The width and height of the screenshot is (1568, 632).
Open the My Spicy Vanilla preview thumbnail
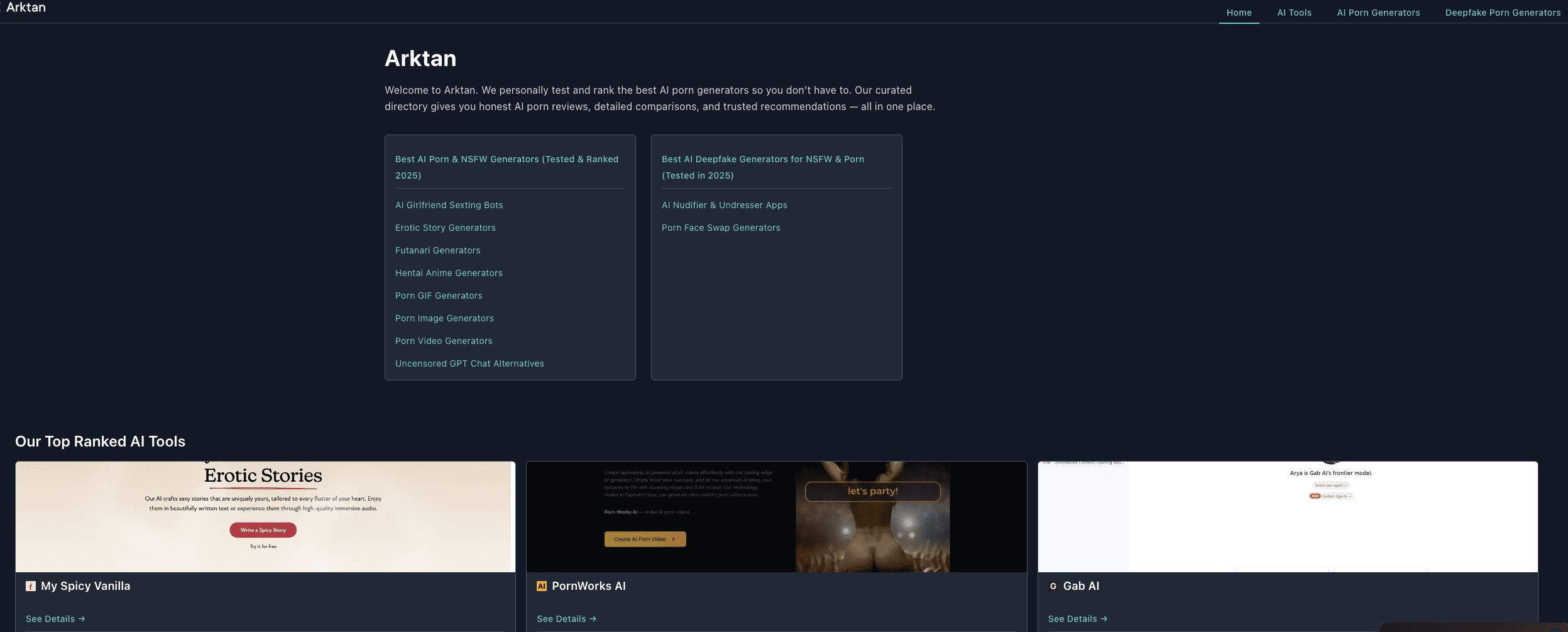coord(265,516)
